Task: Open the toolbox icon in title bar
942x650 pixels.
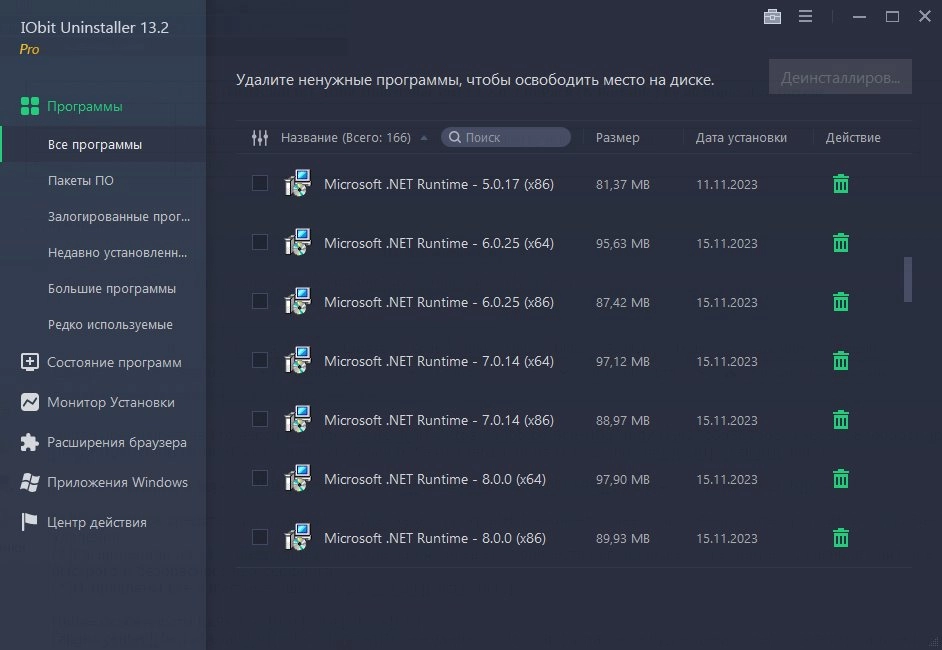Action: [772, 17]
